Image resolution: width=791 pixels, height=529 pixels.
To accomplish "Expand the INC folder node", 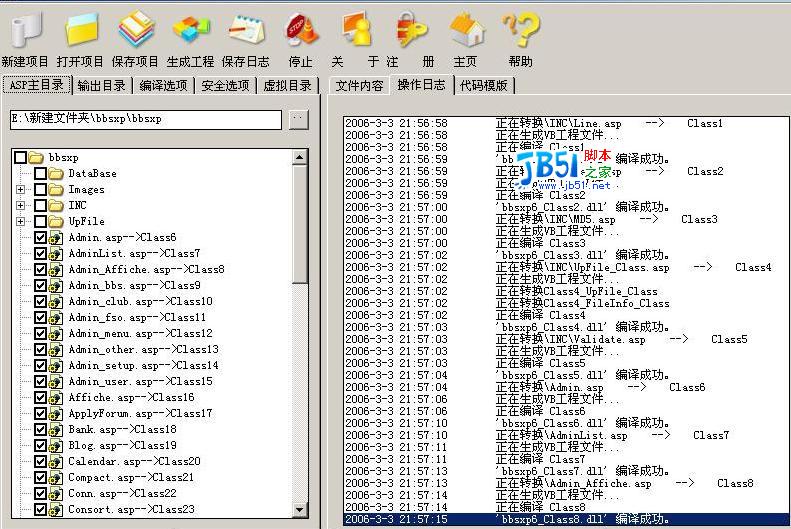I will [x=20, y=205].
